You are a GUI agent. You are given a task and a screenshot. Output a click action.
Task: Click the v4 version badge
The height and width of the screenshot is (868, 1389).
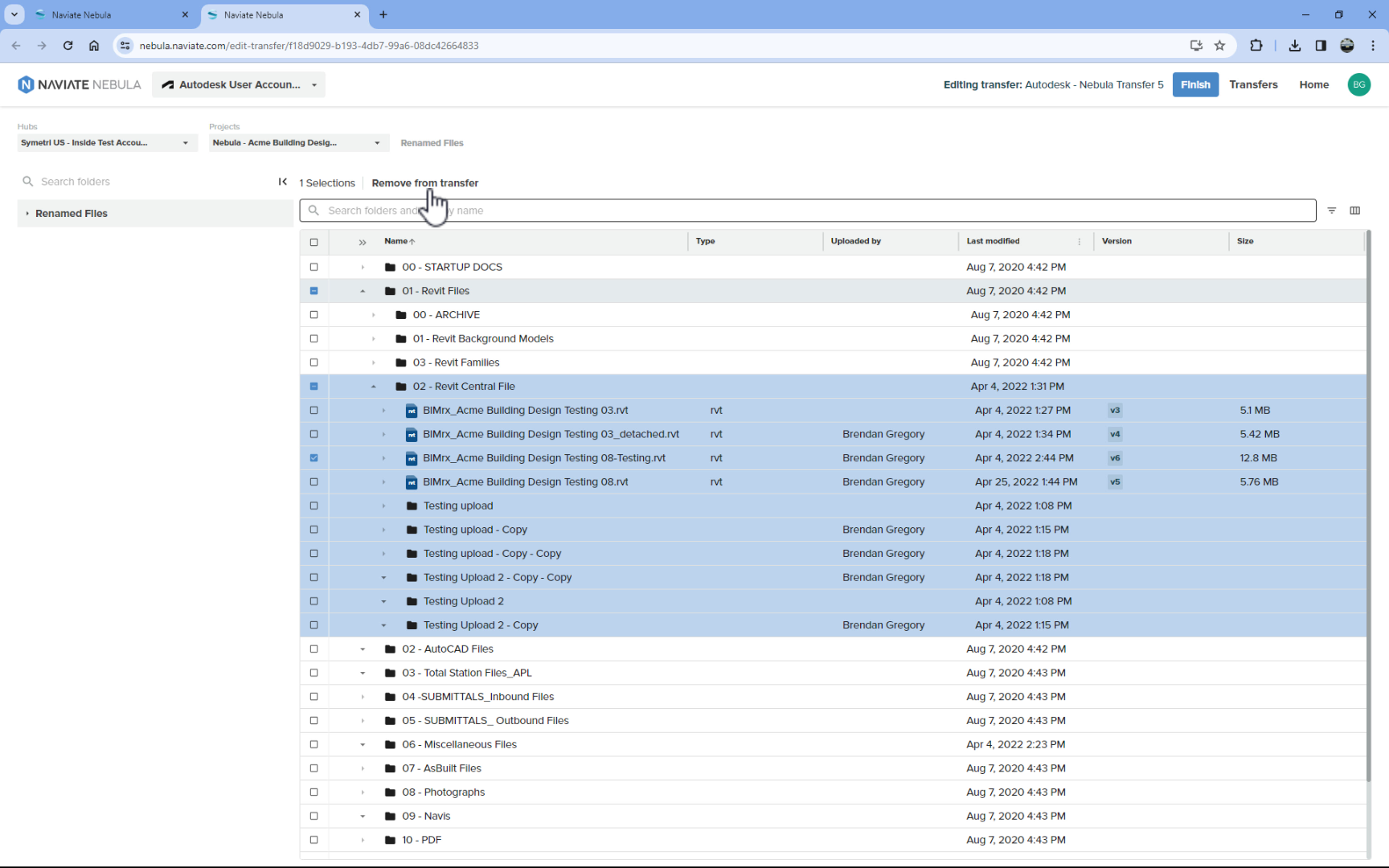click(1115, 434)
